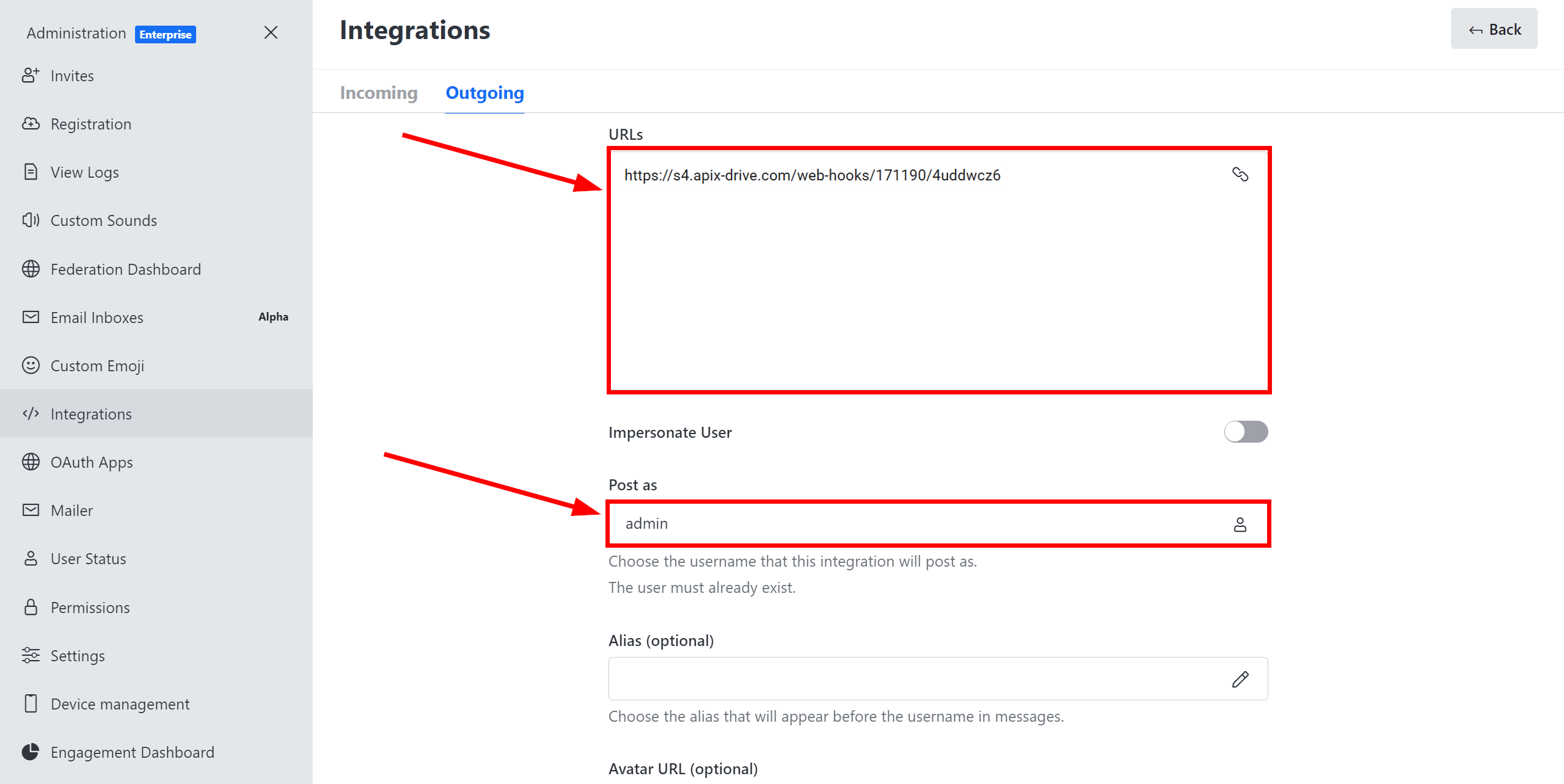Screen dimensions: 1564x784
Task: Click the Enterprise badge next to Administration
Action: (x=166, y=34)
